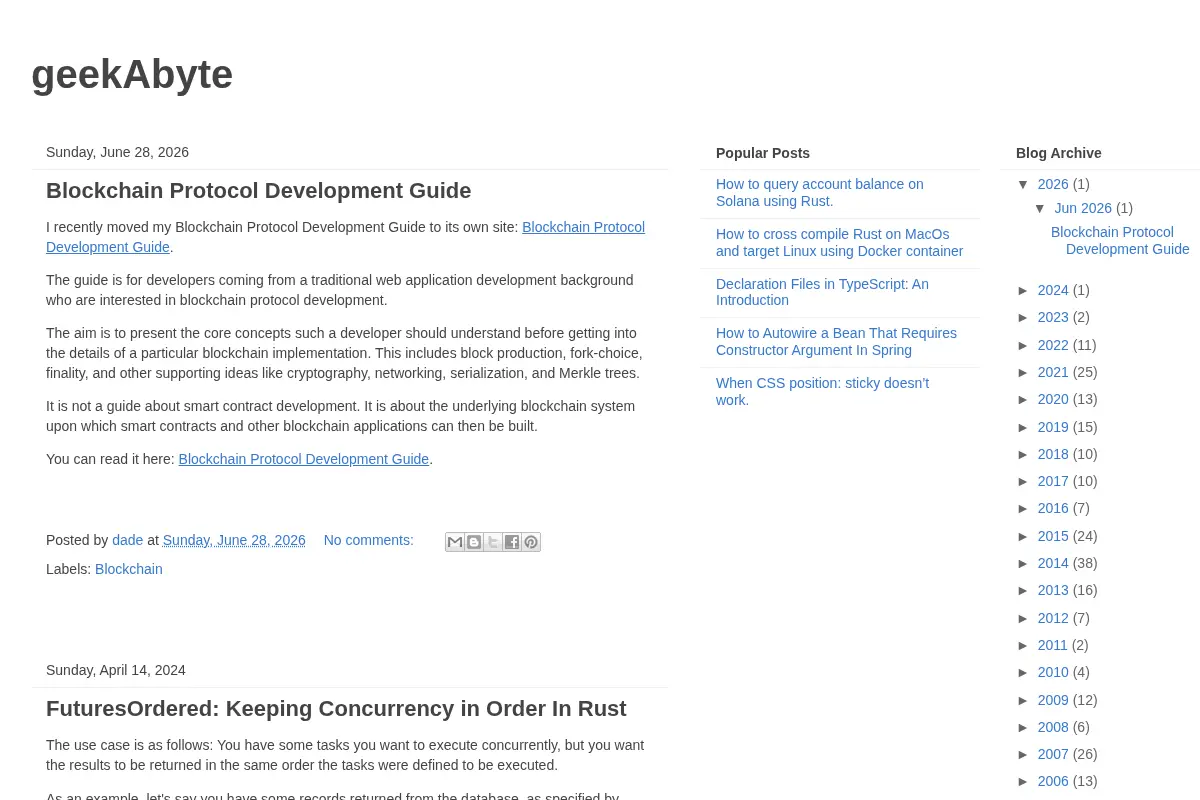Open Declaration Files in TypeScript post

[x=822, y=292]
